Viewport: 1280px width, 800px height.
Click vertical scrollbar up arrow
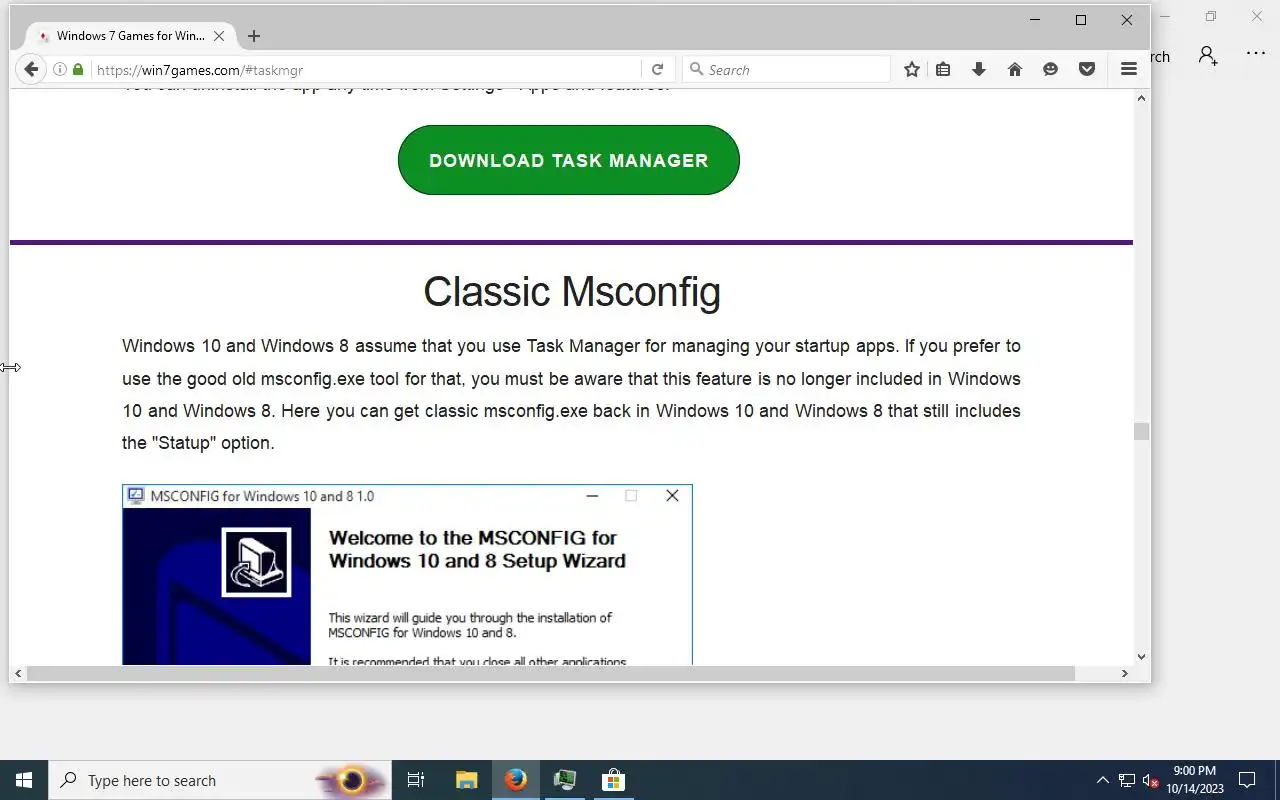click(x=1141, y=98)
